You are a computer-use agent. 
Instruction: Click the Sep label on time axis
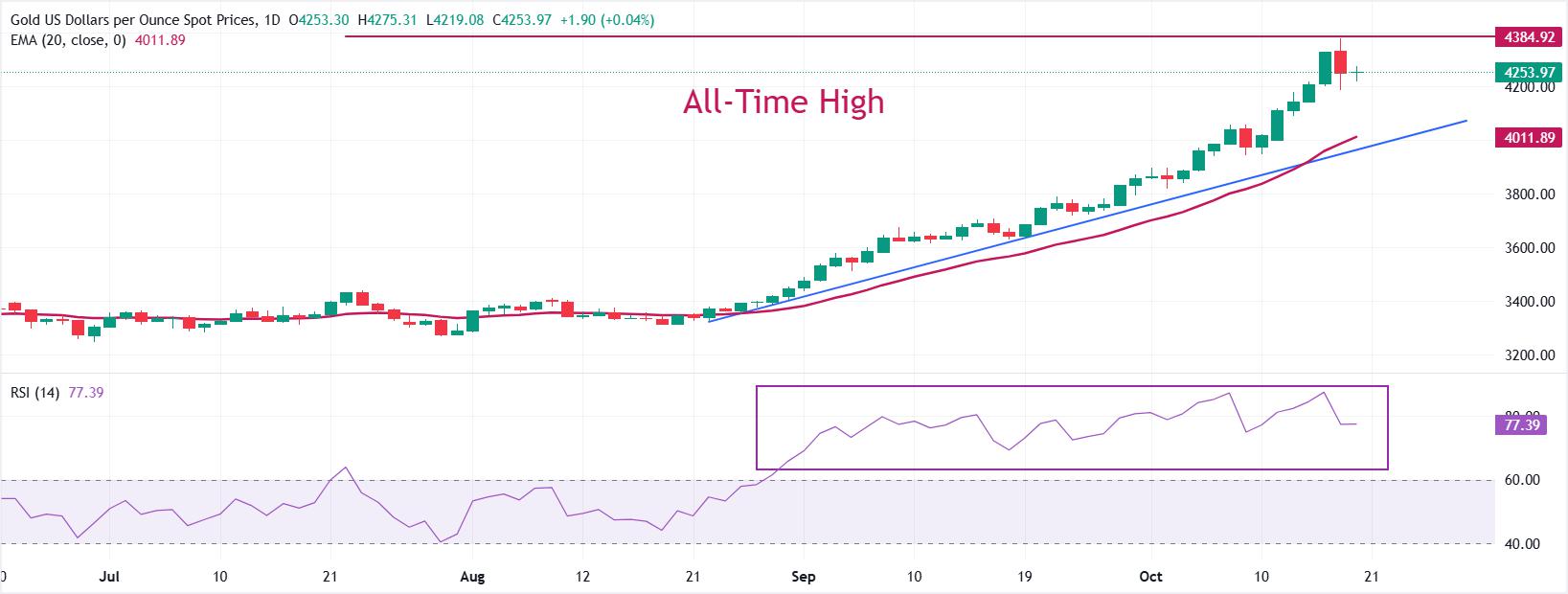(804, 577)
